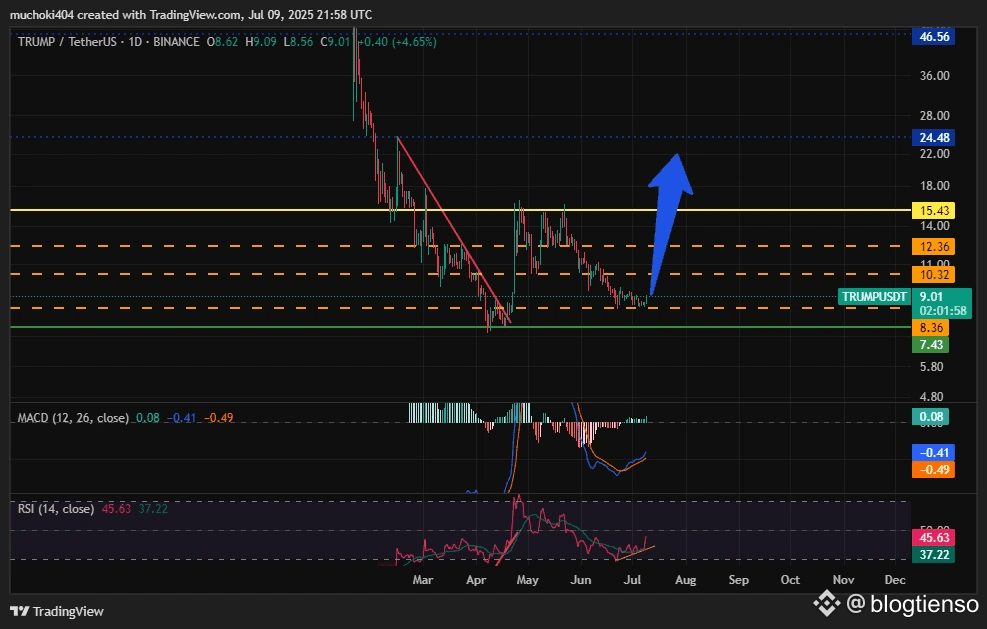
Task: Click the C9.01 close value
Action: (335, 42)
